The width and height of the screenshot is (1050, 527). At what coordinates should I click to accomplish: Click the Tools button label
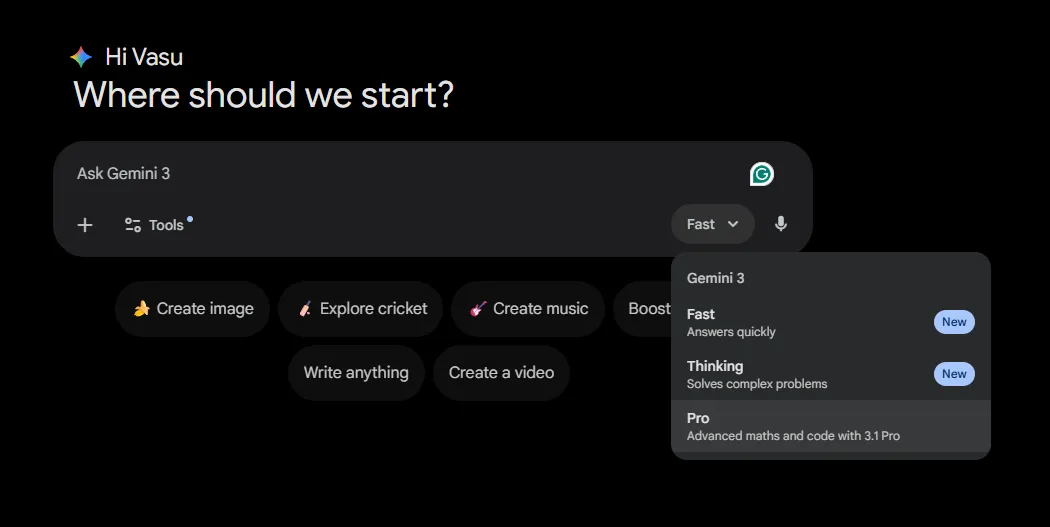pyautogui.click(x=166, y=225)
